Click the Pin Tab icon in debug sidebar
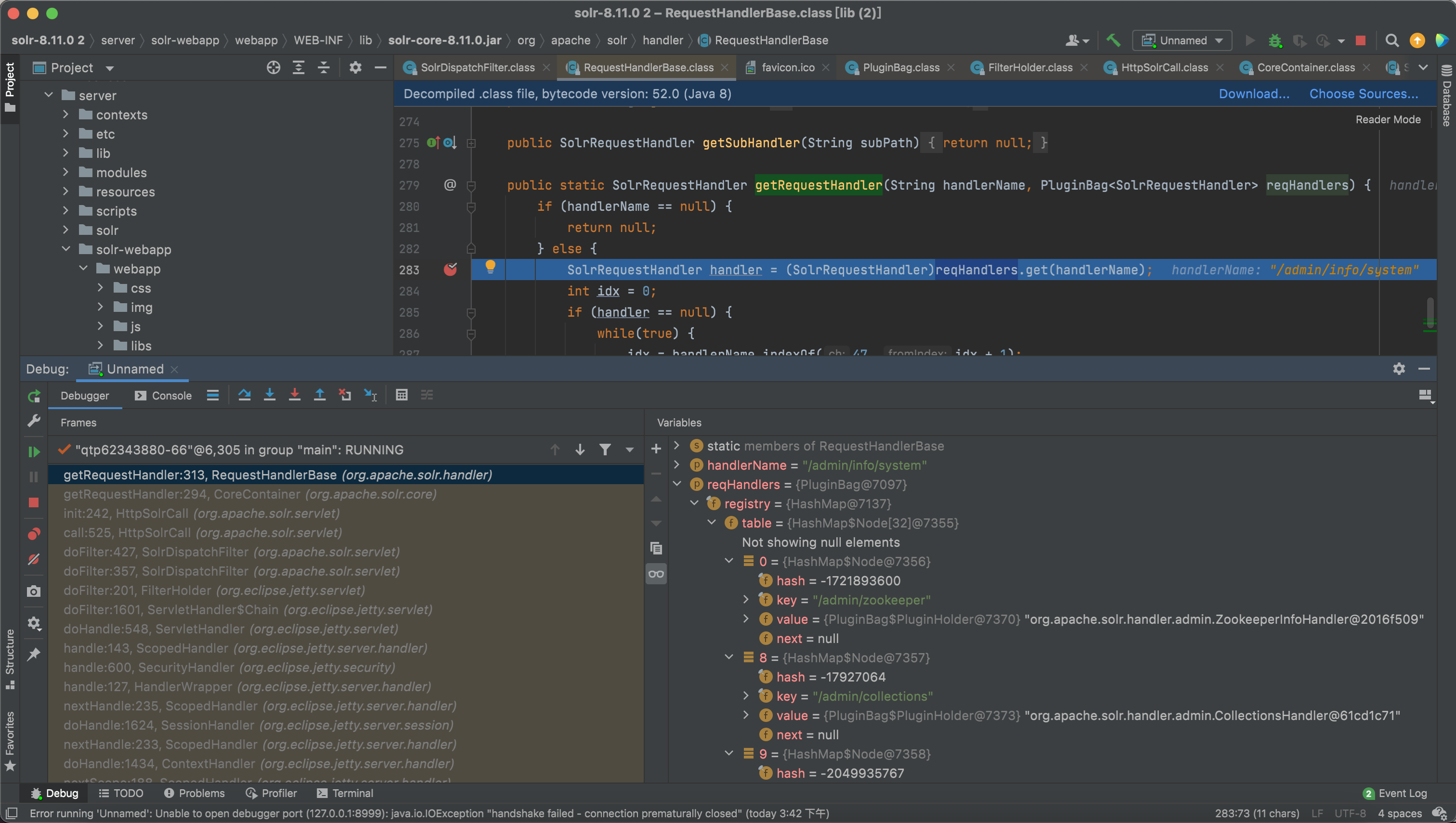The image size is (1456, 823). (x=34, y=654)
